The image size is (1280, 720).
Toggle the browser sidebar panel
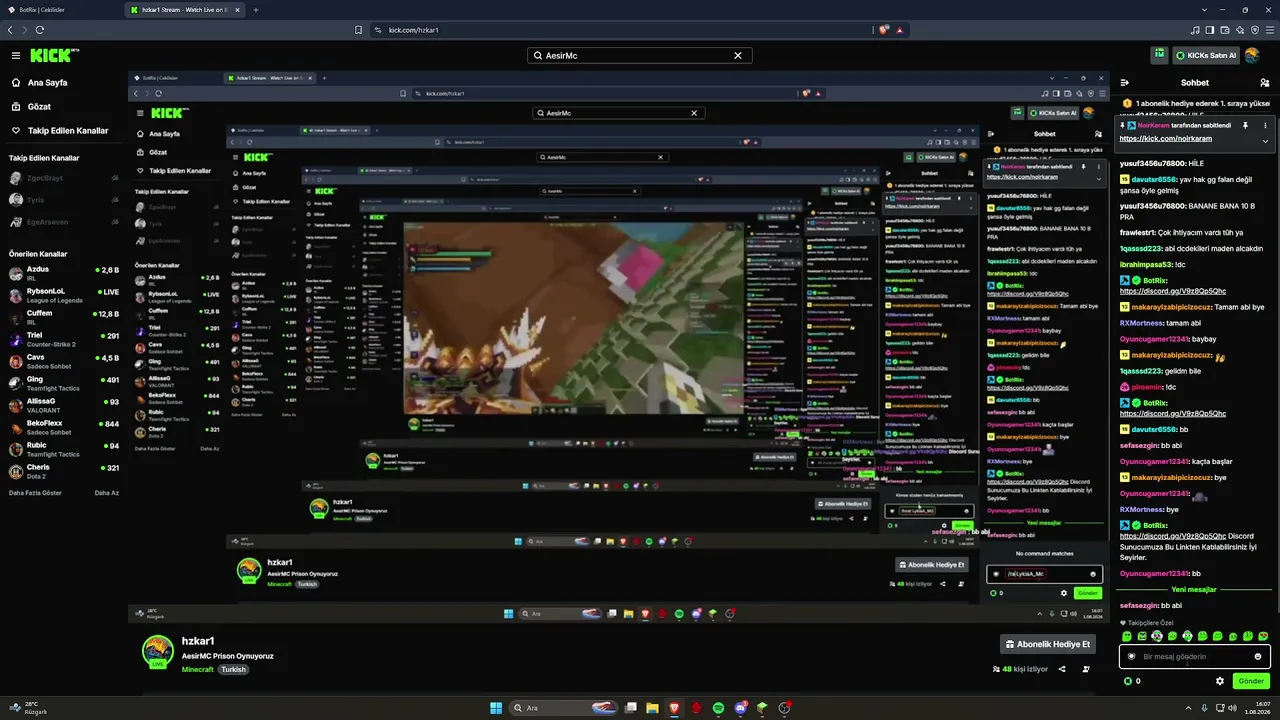1210,30
